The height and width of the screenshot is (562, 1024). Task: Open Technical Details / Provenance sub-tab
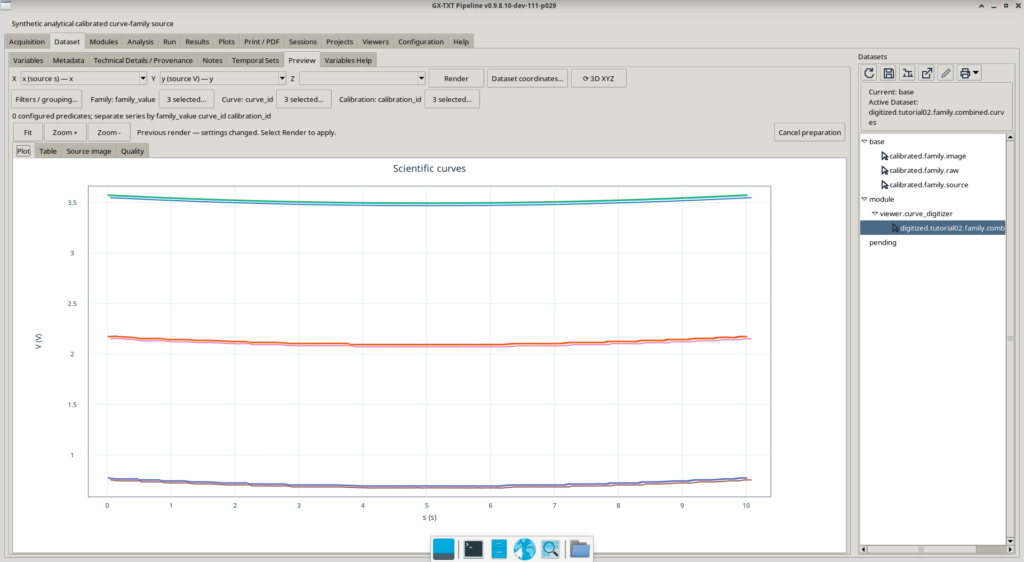coord(143,60)
